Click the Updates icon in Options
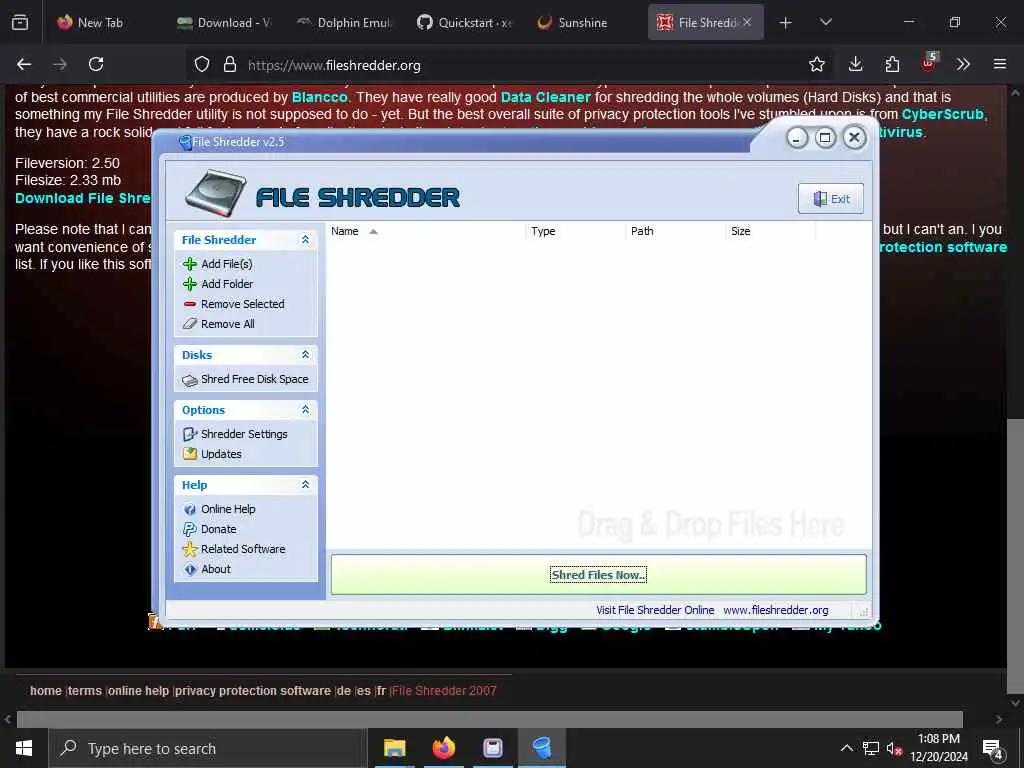 (190, 454)
